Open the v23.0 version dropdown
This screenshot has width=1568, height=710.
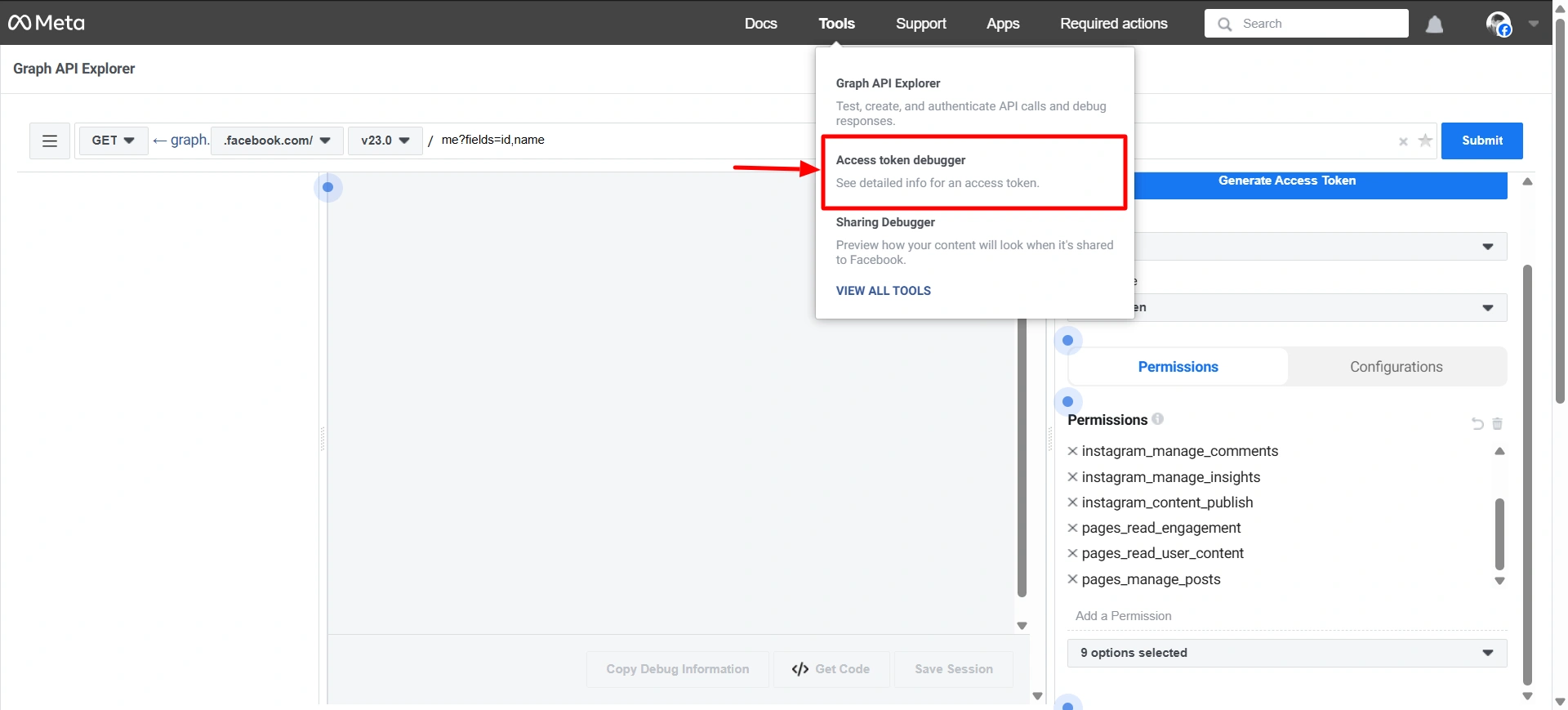[x=385, y=141]
